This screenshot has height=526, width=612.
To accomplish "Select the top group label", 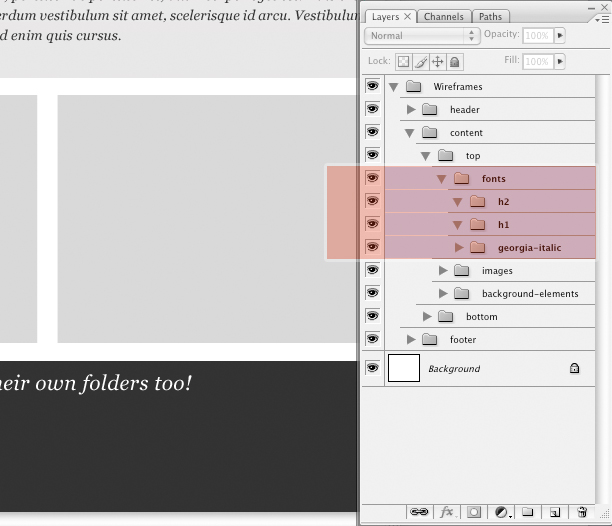I will click(x=473, y=156).
